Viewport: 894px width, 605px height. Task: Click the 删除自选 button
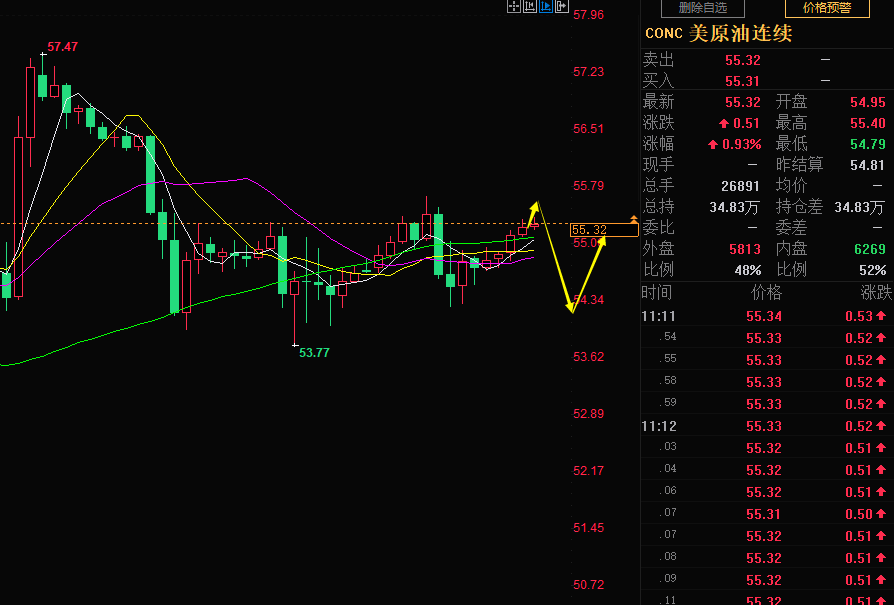(x=702, y=8)
